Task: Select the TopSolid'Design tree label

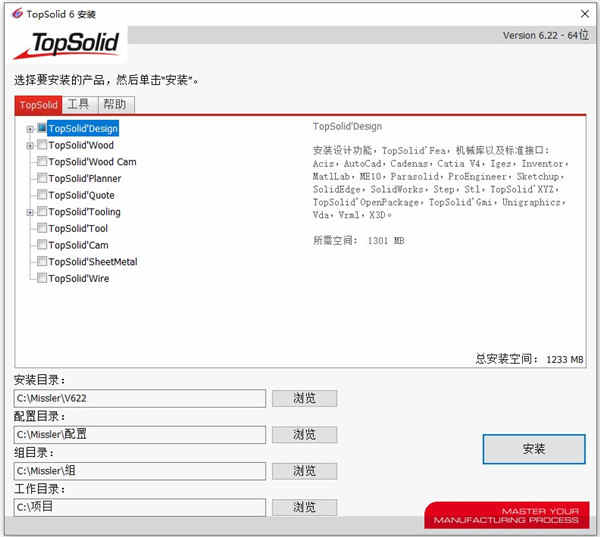Action: tap(83, 129)
